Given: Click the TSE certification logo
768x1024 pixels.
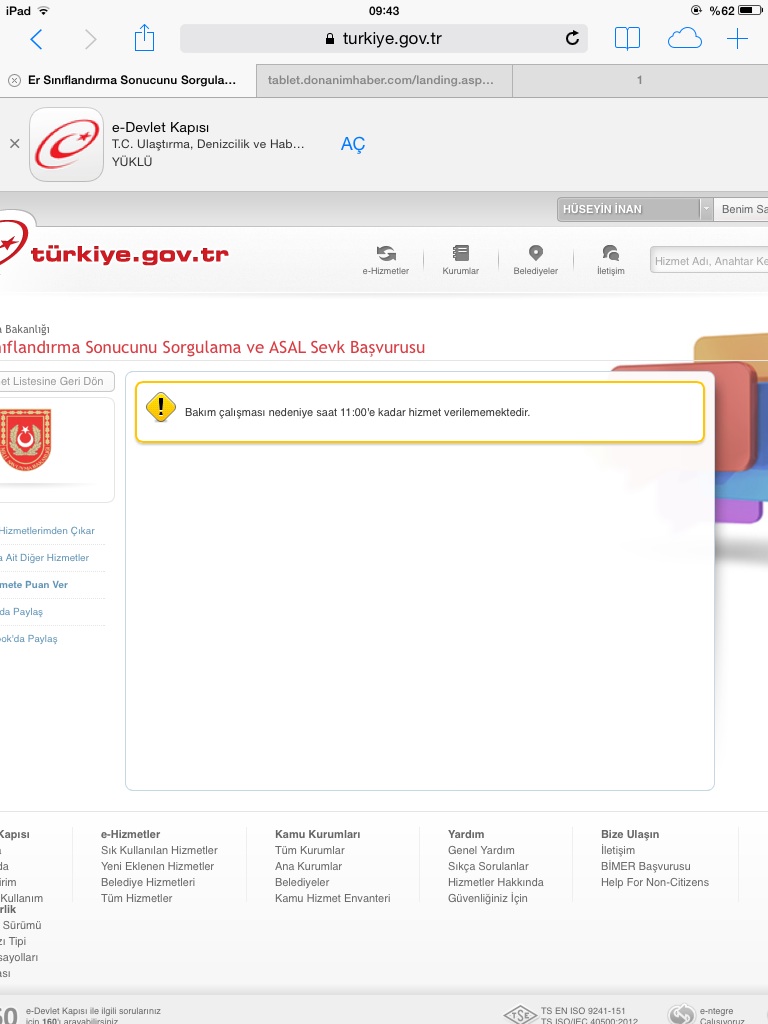Looking at the screenshot, I should [520, 1014].
